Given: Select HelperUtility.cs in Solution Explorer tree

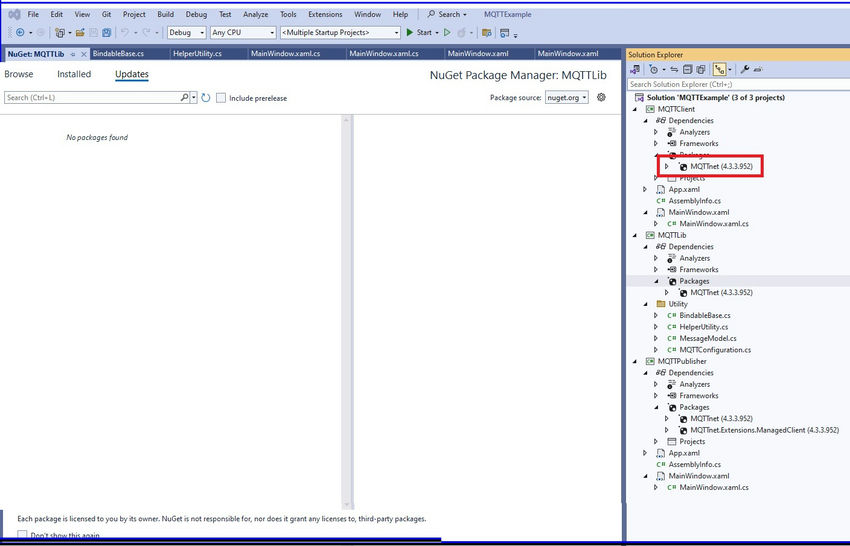Looking at the screenshot, I should click(703, 327).
